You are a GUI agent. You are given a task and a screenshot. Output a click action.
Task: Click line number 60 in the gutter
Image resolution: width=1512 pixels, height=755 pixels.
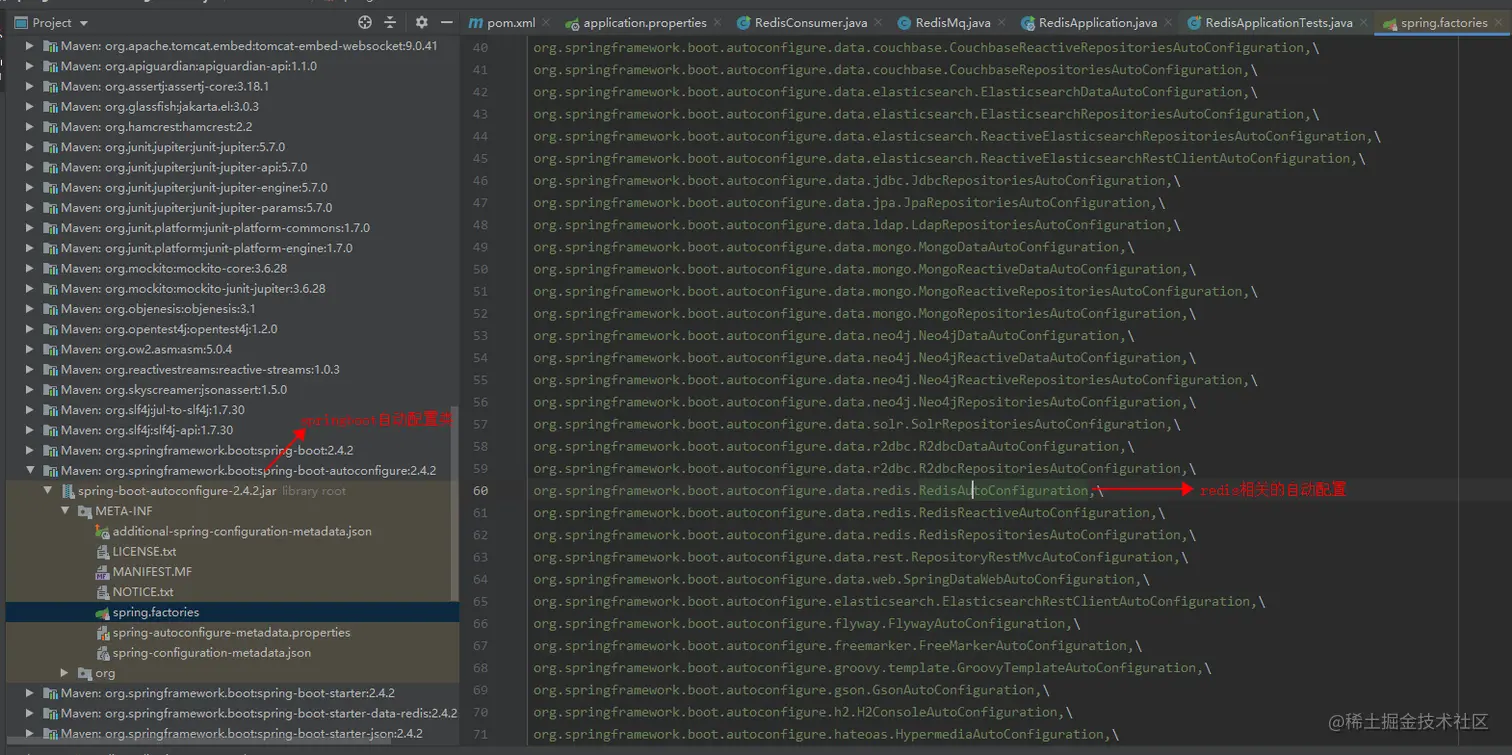click(480, 491)
